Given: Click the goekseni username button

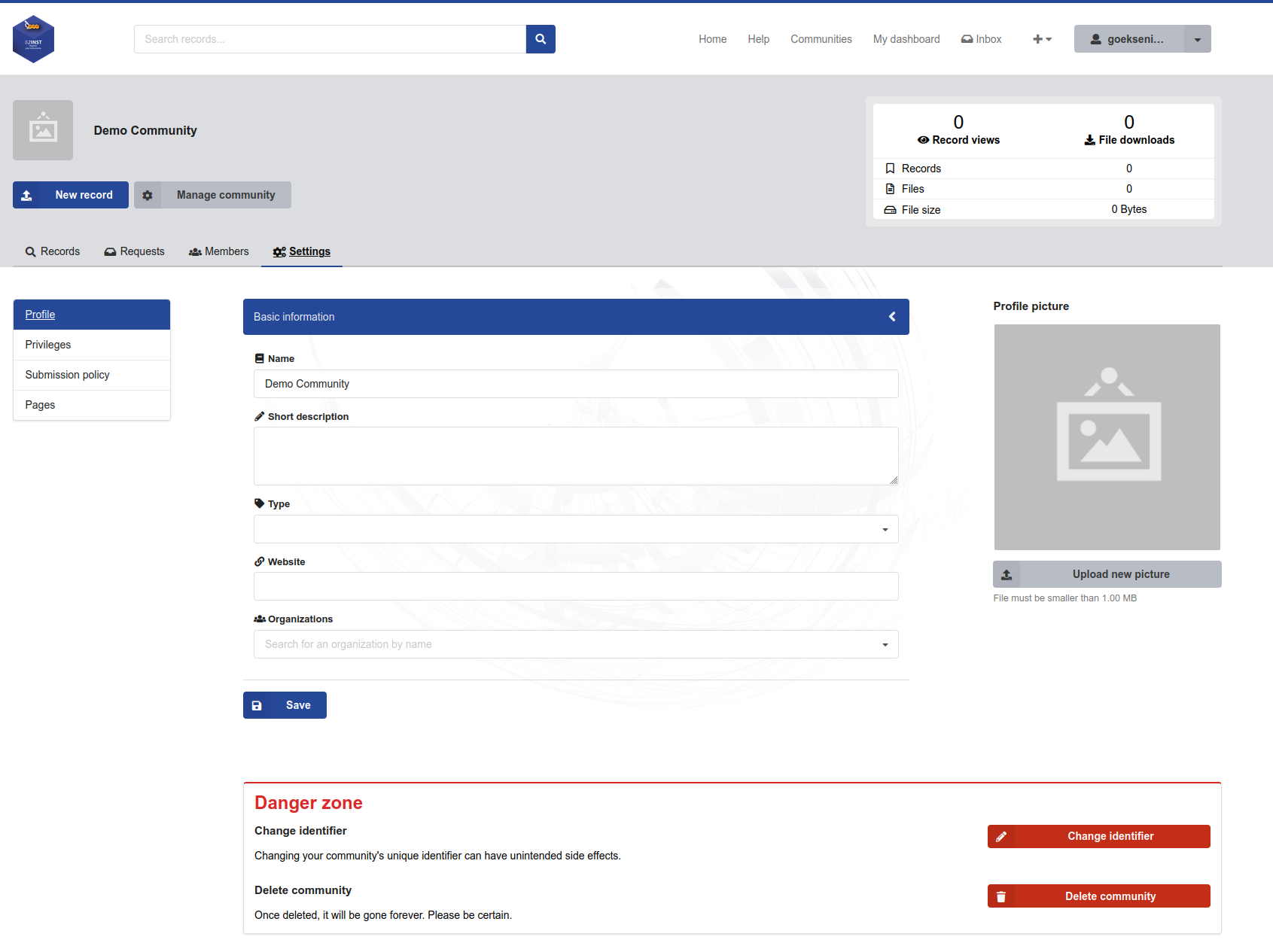Looking at the screenshot, I should tap(1128, 39).
